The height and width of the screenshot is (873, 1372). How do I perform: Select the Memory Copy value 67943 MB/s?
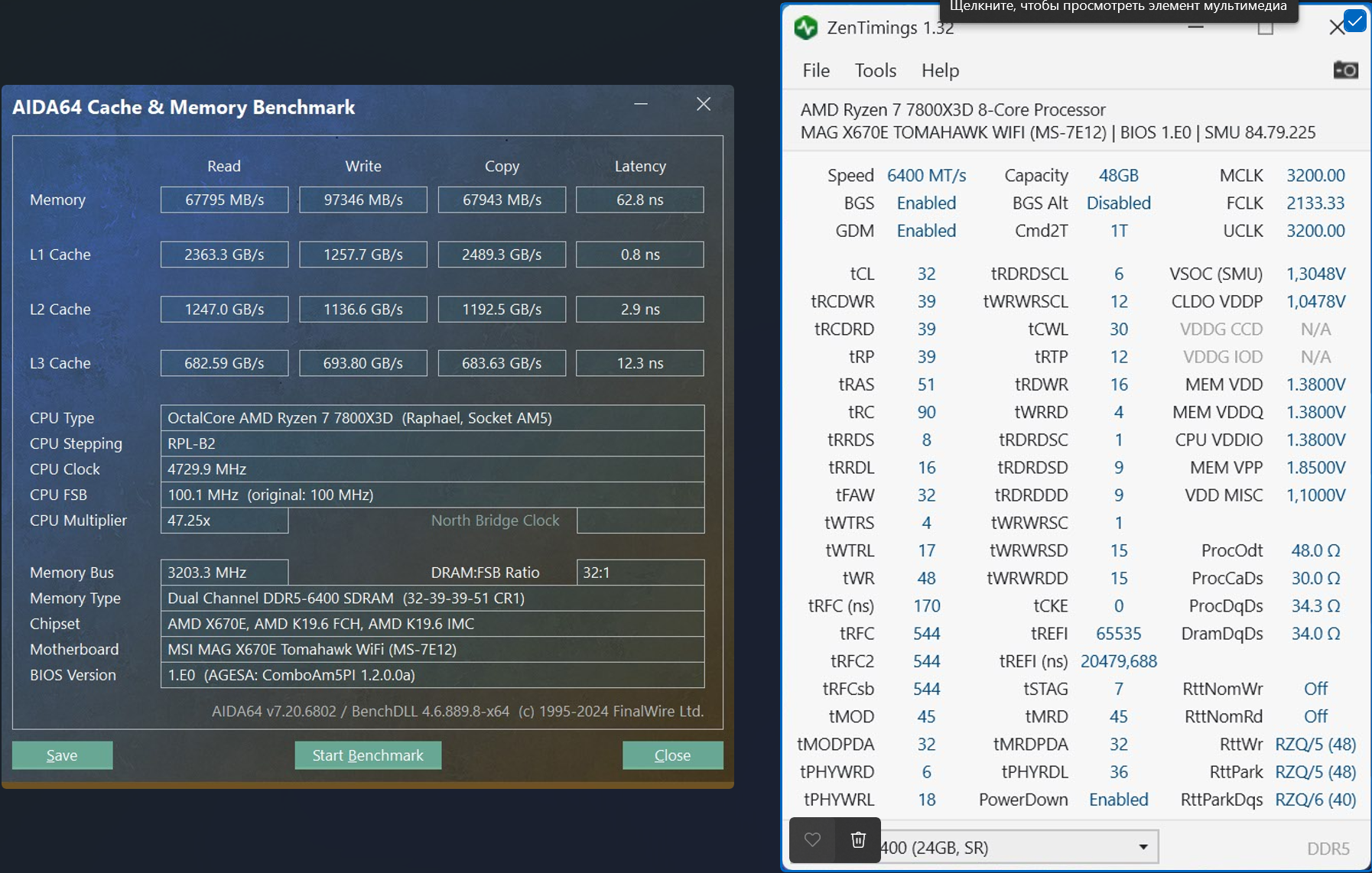tap(502, 200)
